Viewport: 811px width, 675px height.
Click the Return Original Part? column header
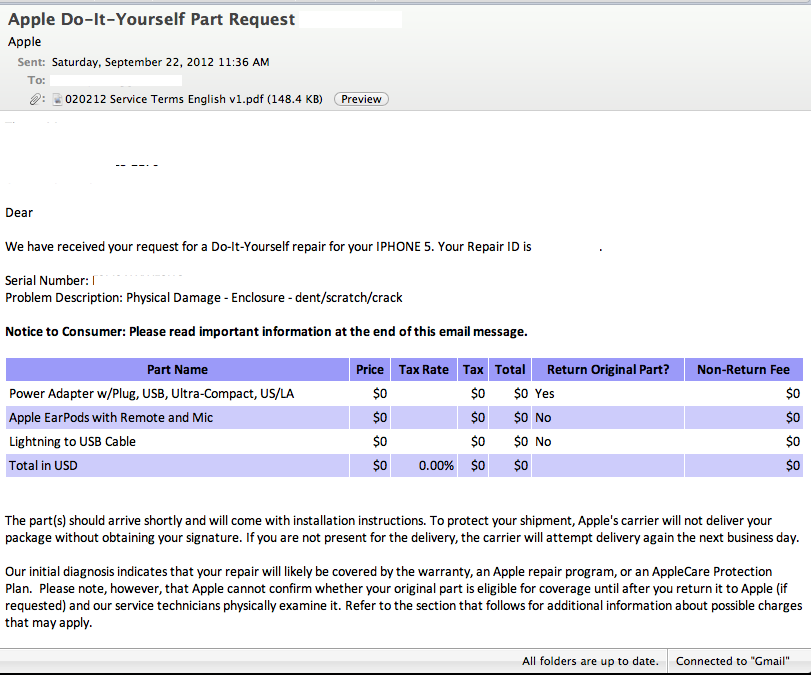608,369
